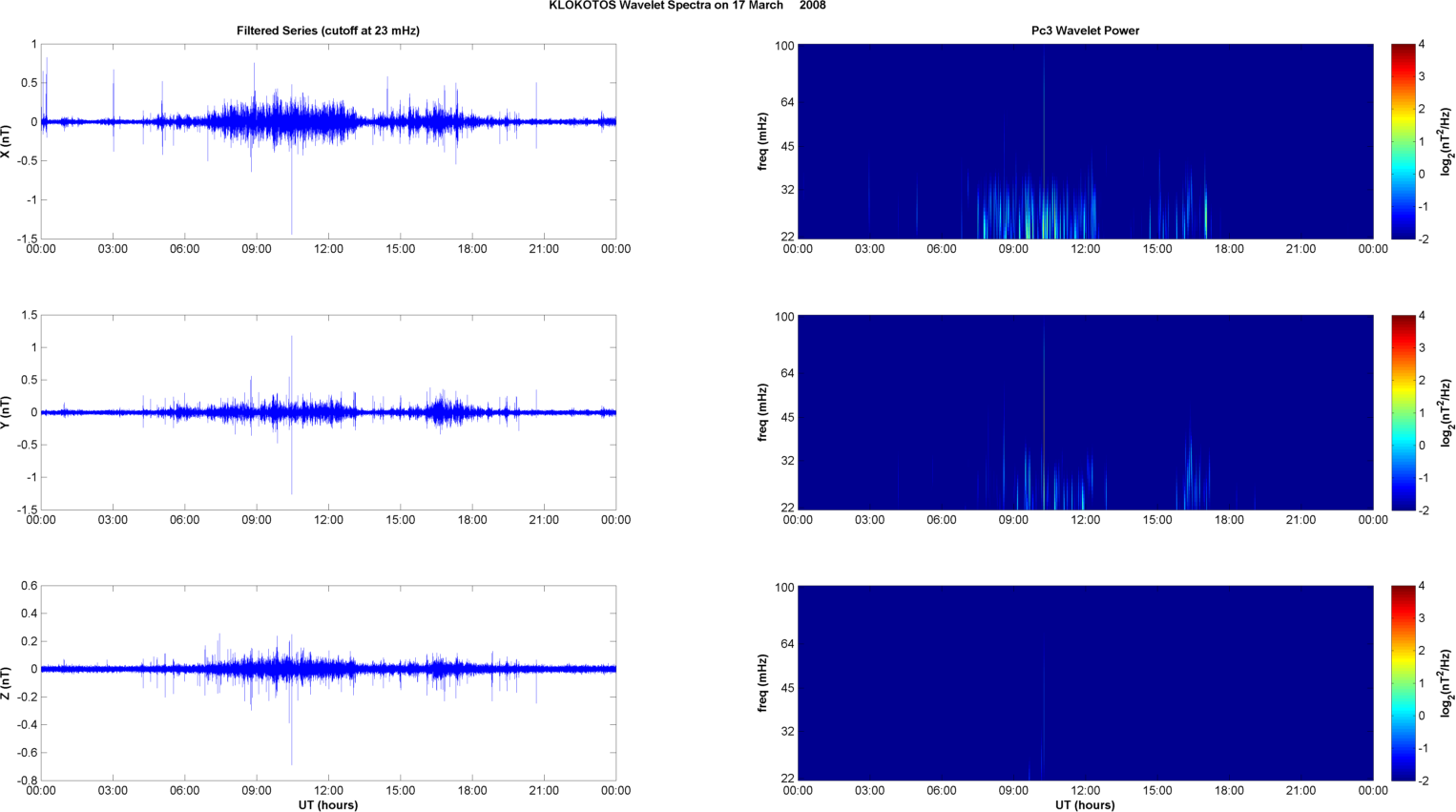Click the "-0.2" tick on the Z axis

(27, 697)
